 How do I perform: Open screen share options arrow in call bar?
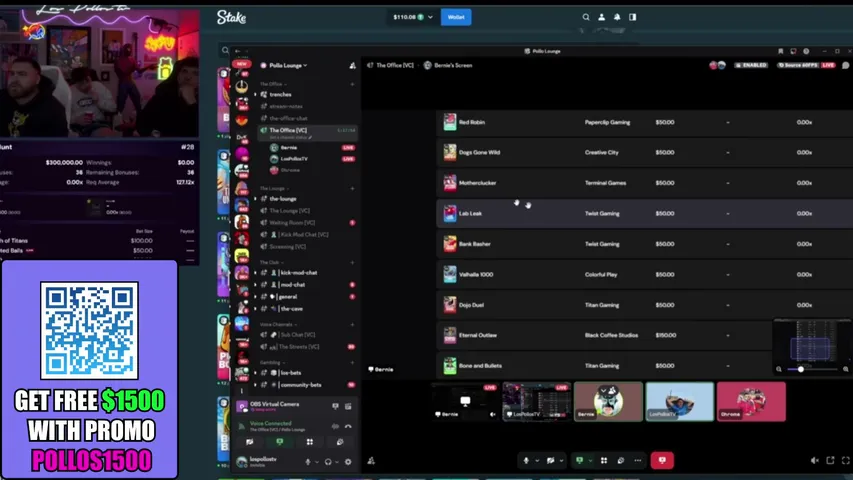(590, 460)
